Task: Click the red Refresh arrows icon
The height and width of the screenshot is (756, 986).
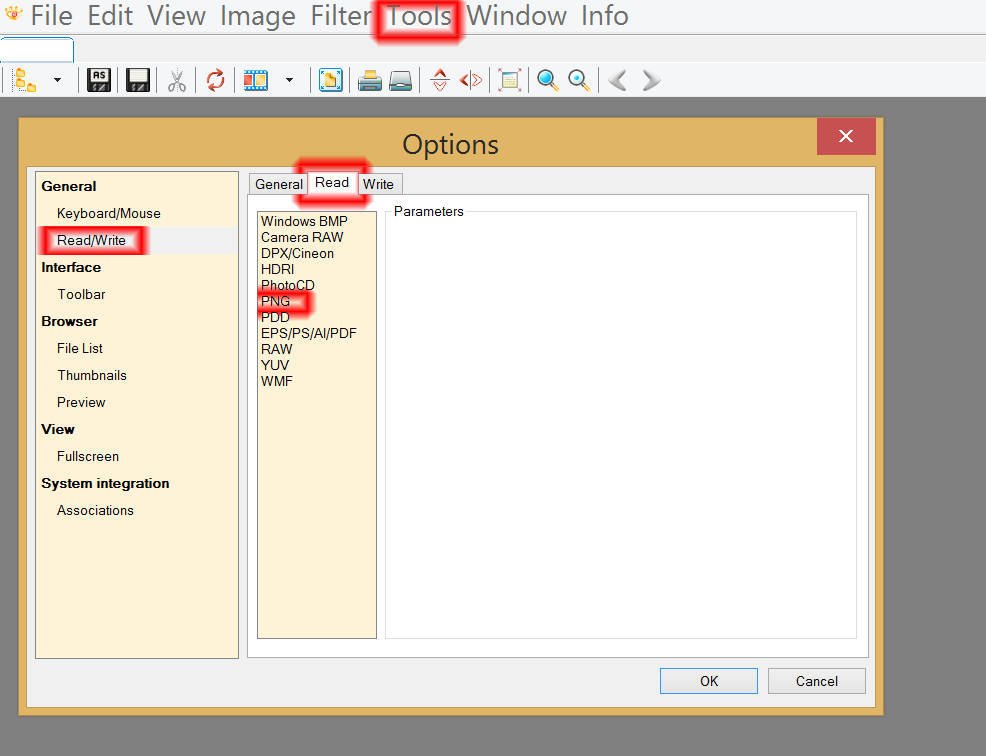Action: click(x=216, y=81)
